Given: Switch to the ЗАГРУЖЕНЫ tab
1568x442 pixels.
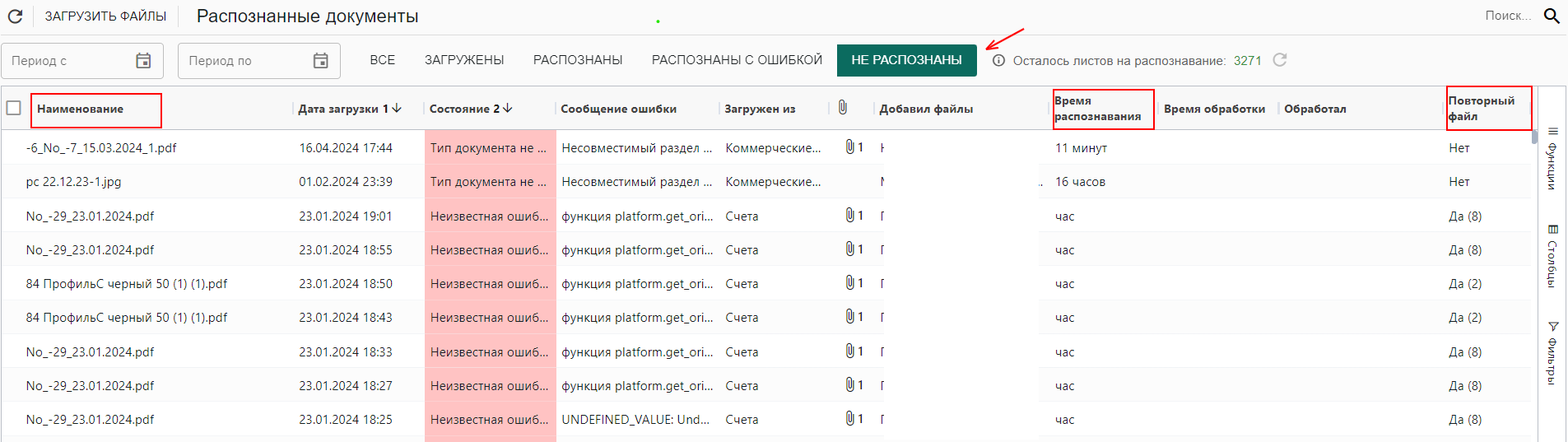Looking at the screenshot, I should tap(464, 60).
